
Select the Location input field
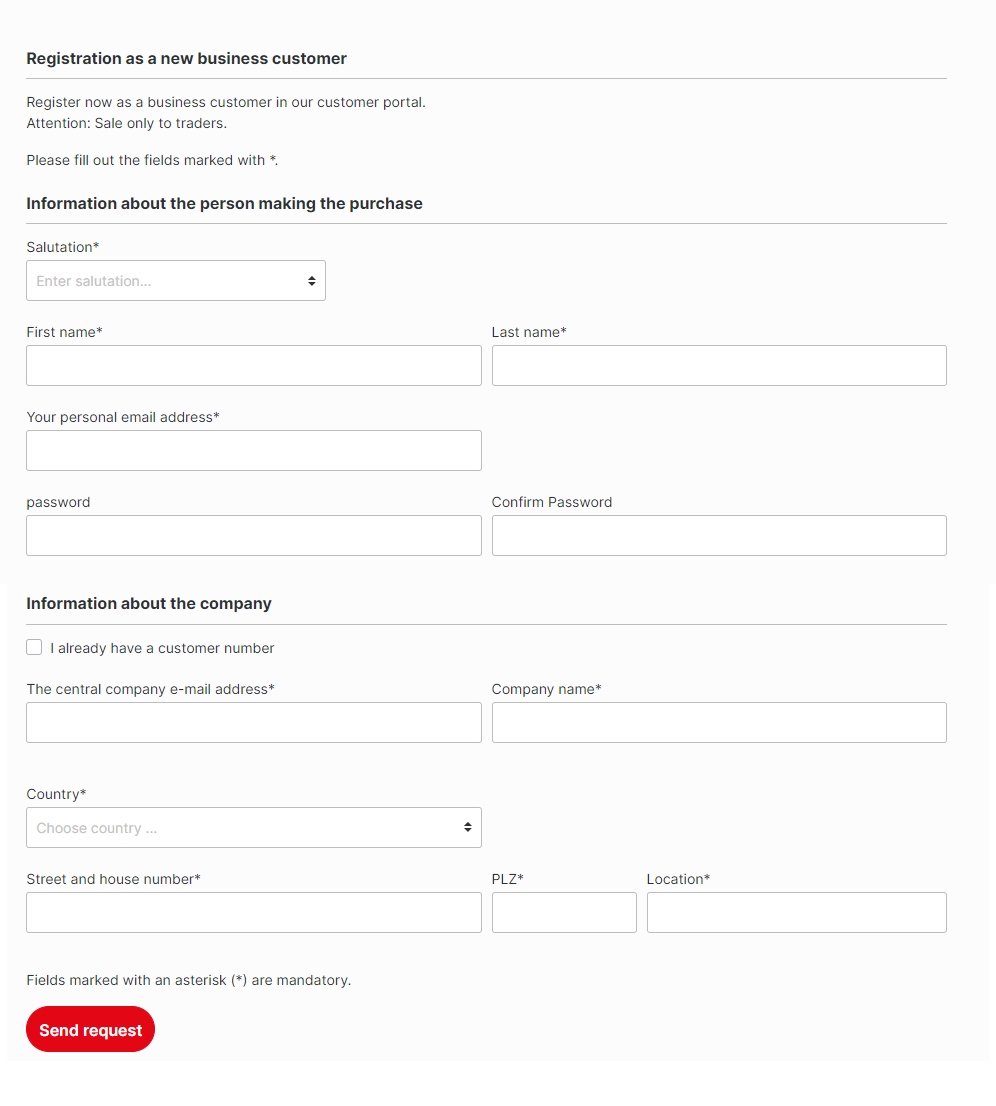click(x=796, y=913)
